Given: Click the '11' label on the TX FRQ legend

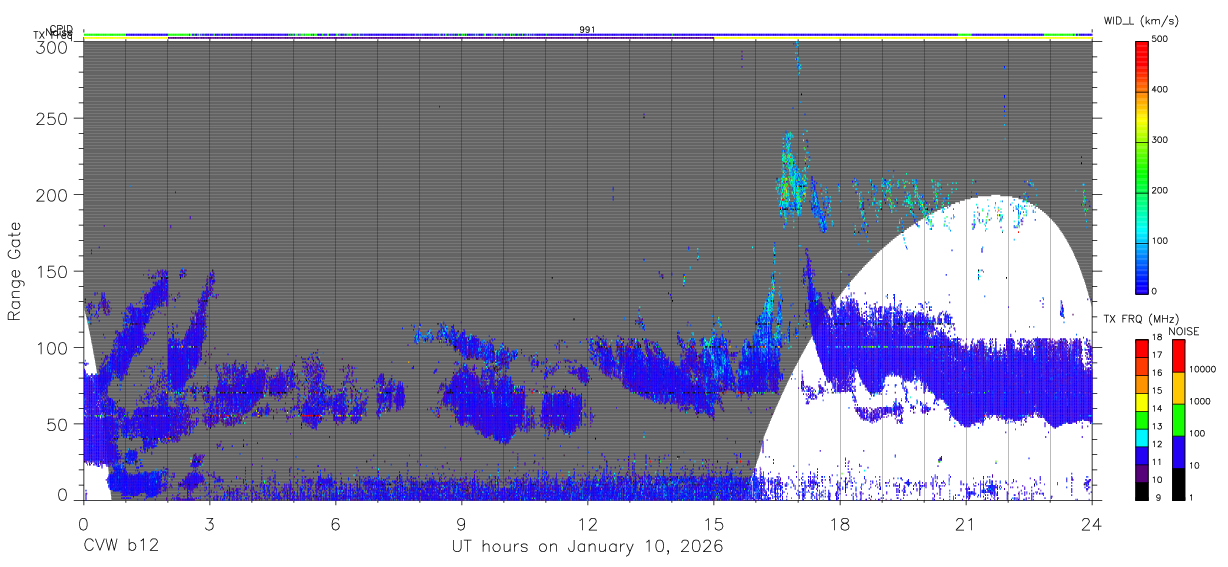Looking at the screenshot, I should pos(1156,462).
